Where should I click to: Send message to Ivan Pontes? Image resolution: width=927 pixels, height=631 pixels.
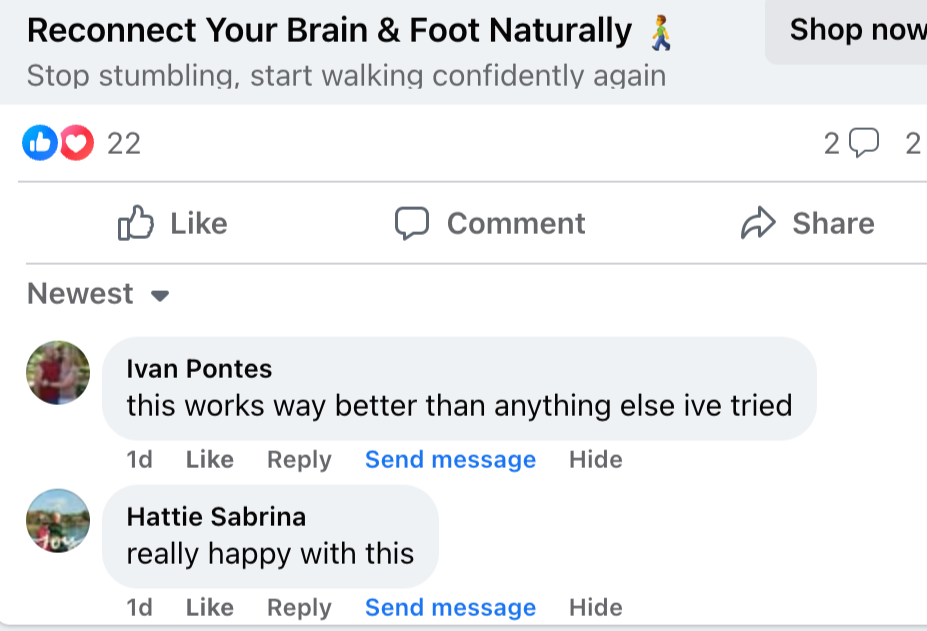coord(450,460)
